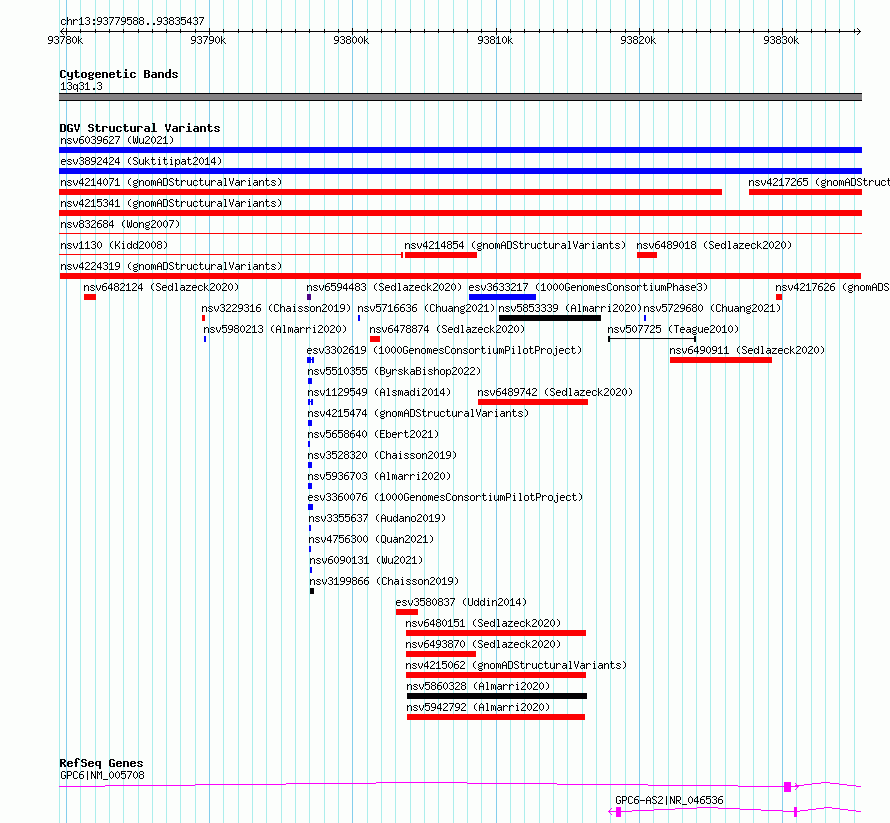Select the red nsv6490911 variant bar
Viewport: 890px width, 823px height.
tap(721, 360)
